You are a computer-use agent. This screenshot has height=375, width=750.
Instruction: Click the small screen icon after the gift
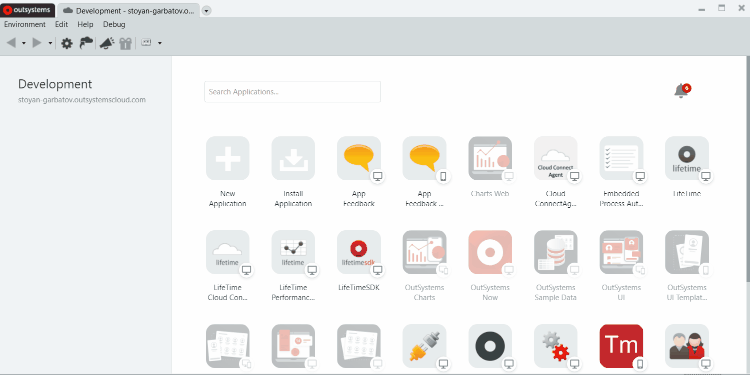tap(146, 43)
